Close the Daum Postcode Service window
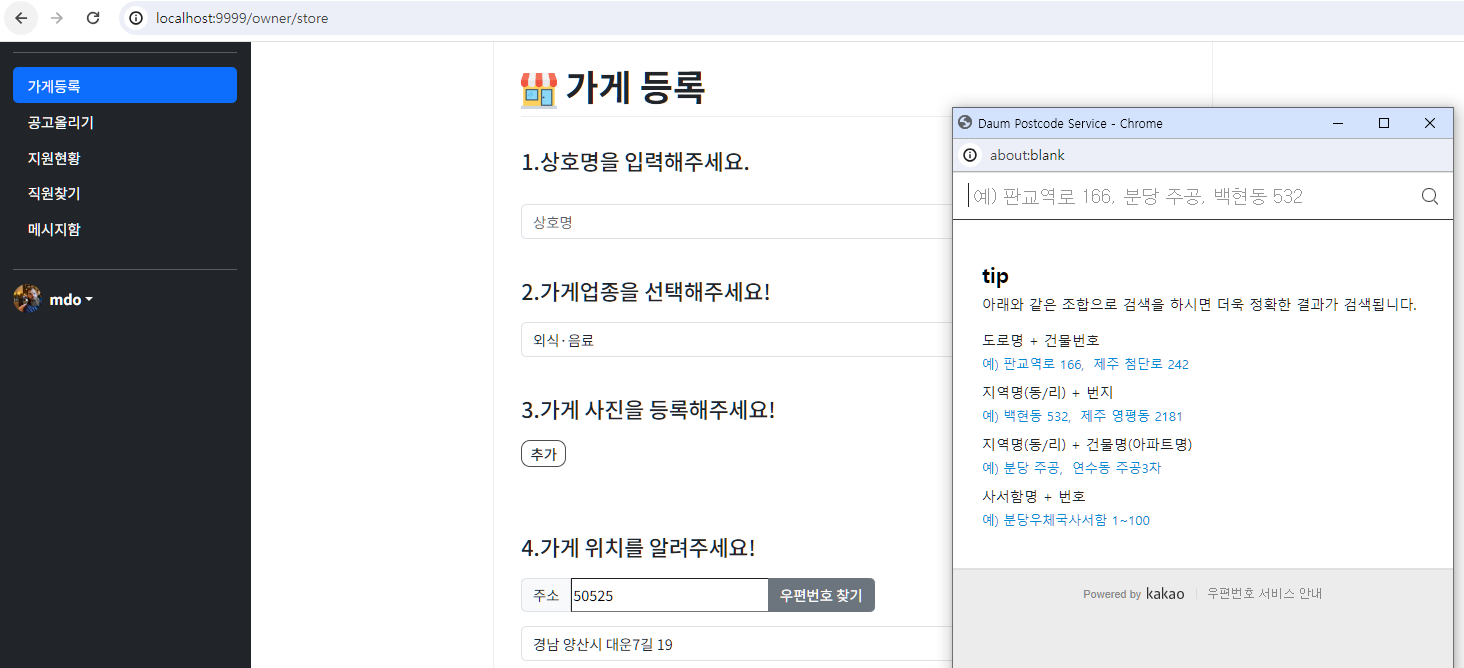This screenshot has height=668, width=1464. pyautogui.click(x=1430, y=123)
